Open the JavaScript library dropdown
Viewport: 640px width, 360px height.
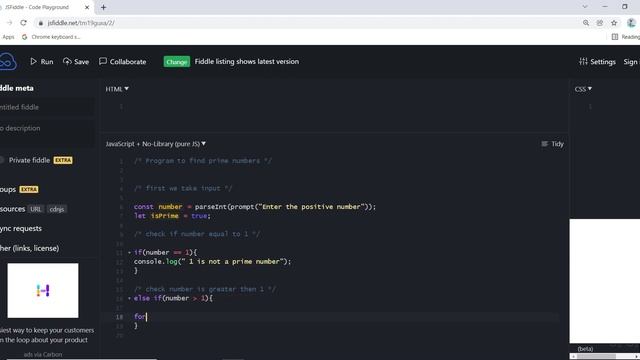pos(156,144)
